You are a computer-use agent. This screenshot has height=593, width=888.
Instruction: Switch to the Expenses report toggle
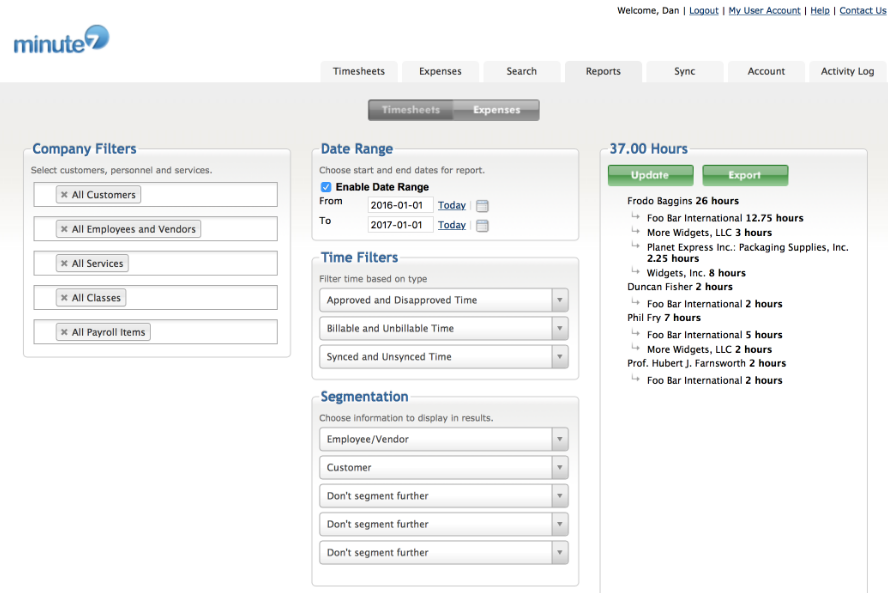pyautogui.click(x=496, y=110)
